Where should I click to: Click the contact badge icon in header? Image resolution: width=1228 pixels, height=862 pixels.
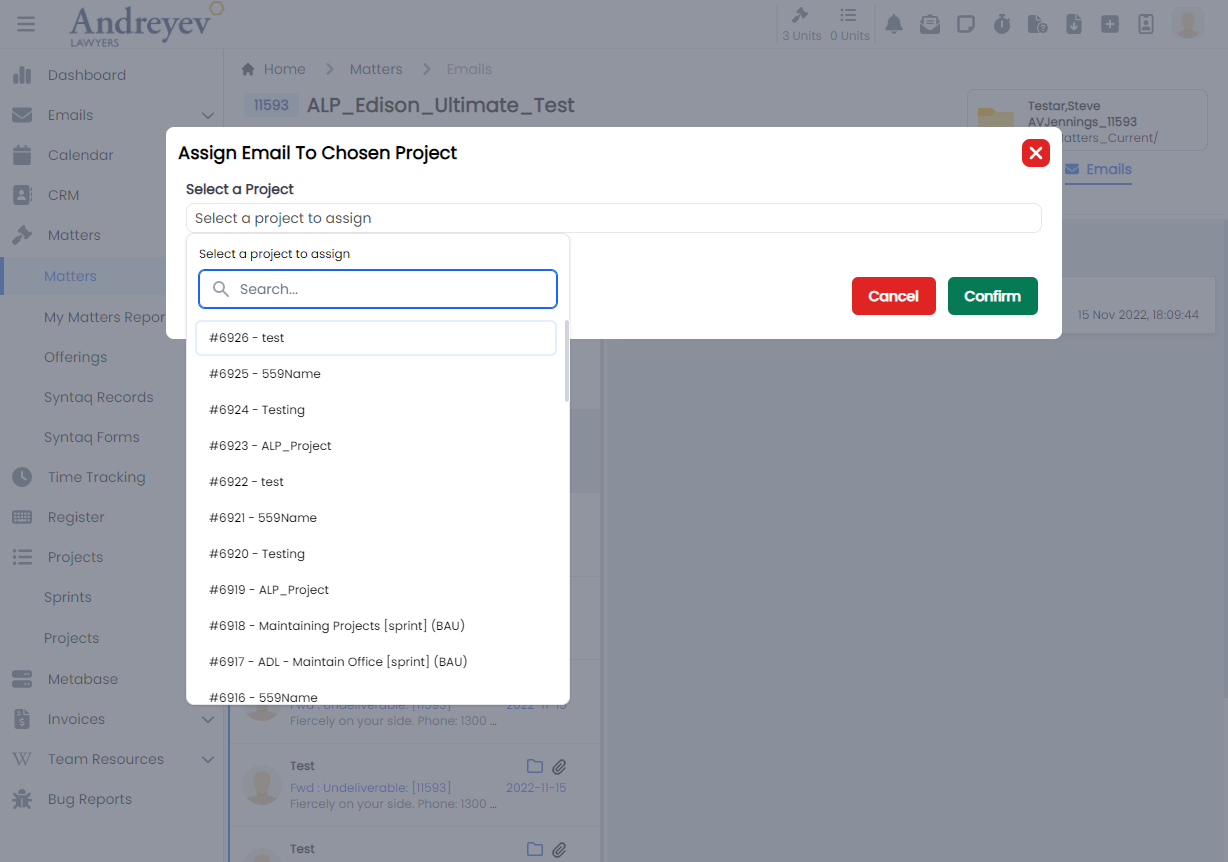tap(1146, 24)
